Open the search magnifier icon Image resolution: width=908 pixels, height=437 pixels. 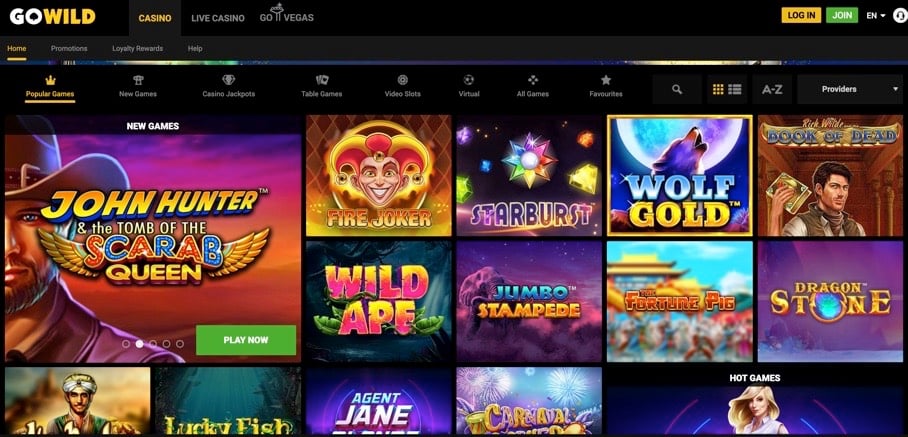coord(677,89)
